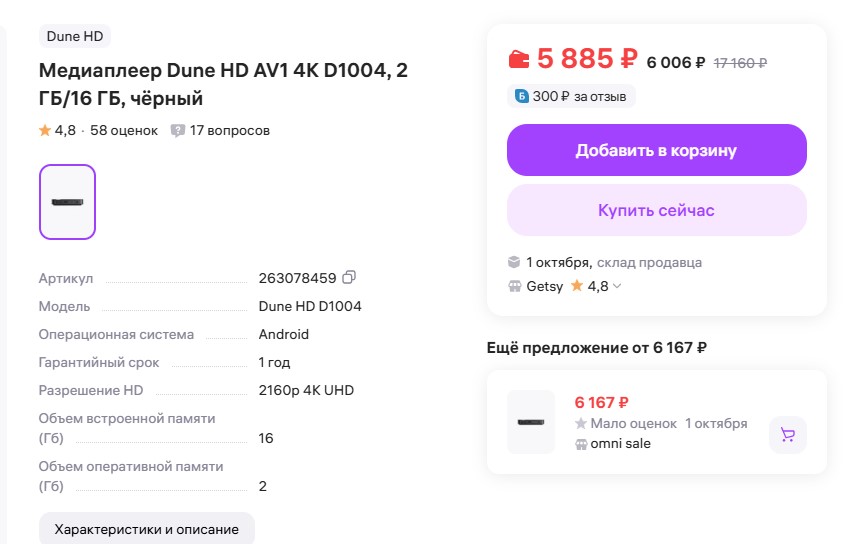Open the 17 вопросов link

(230, 130)
